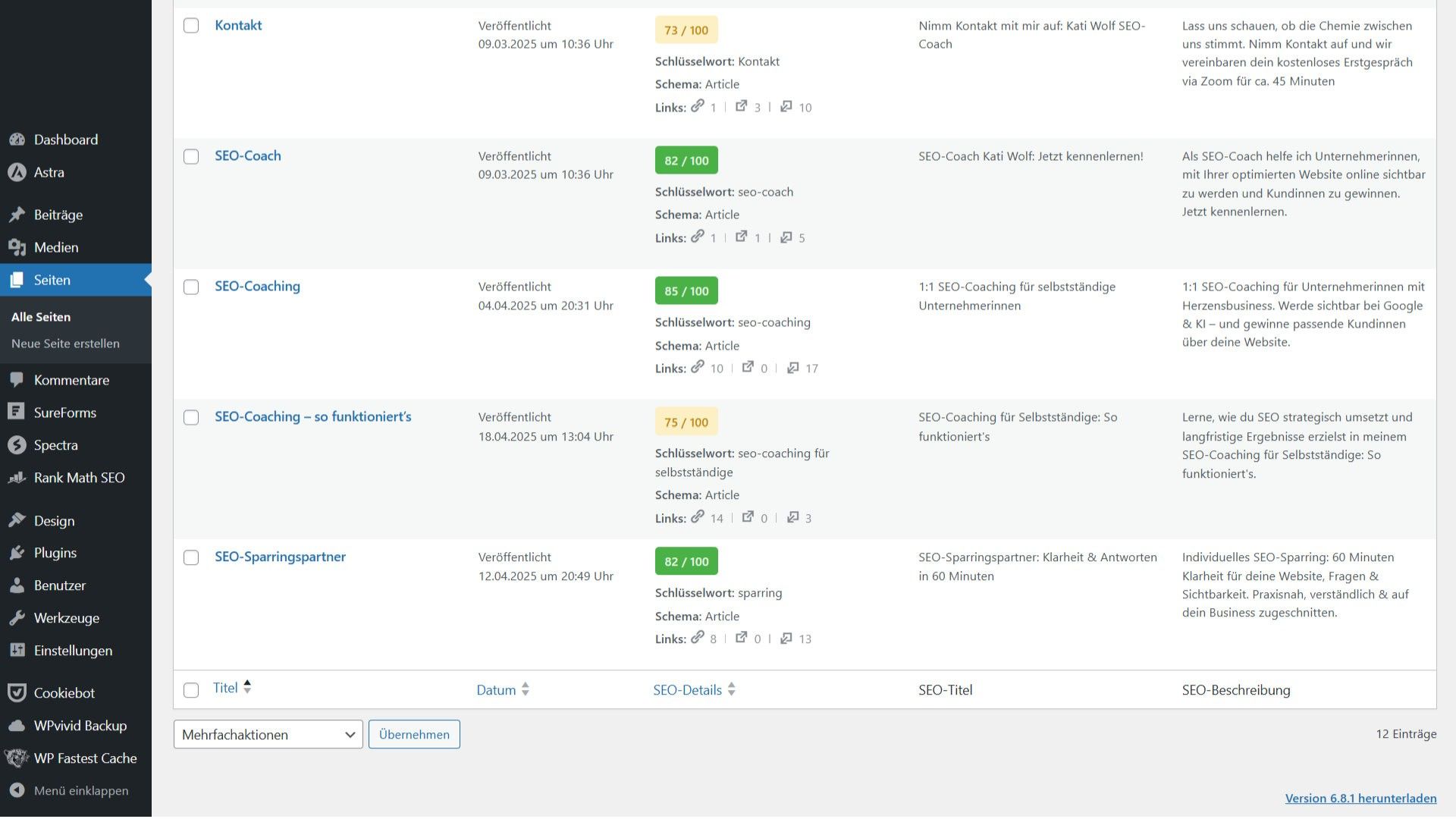Click the Spectra logo icon
The width and height of the screenshot is (1456, 819).
(17, 445)
